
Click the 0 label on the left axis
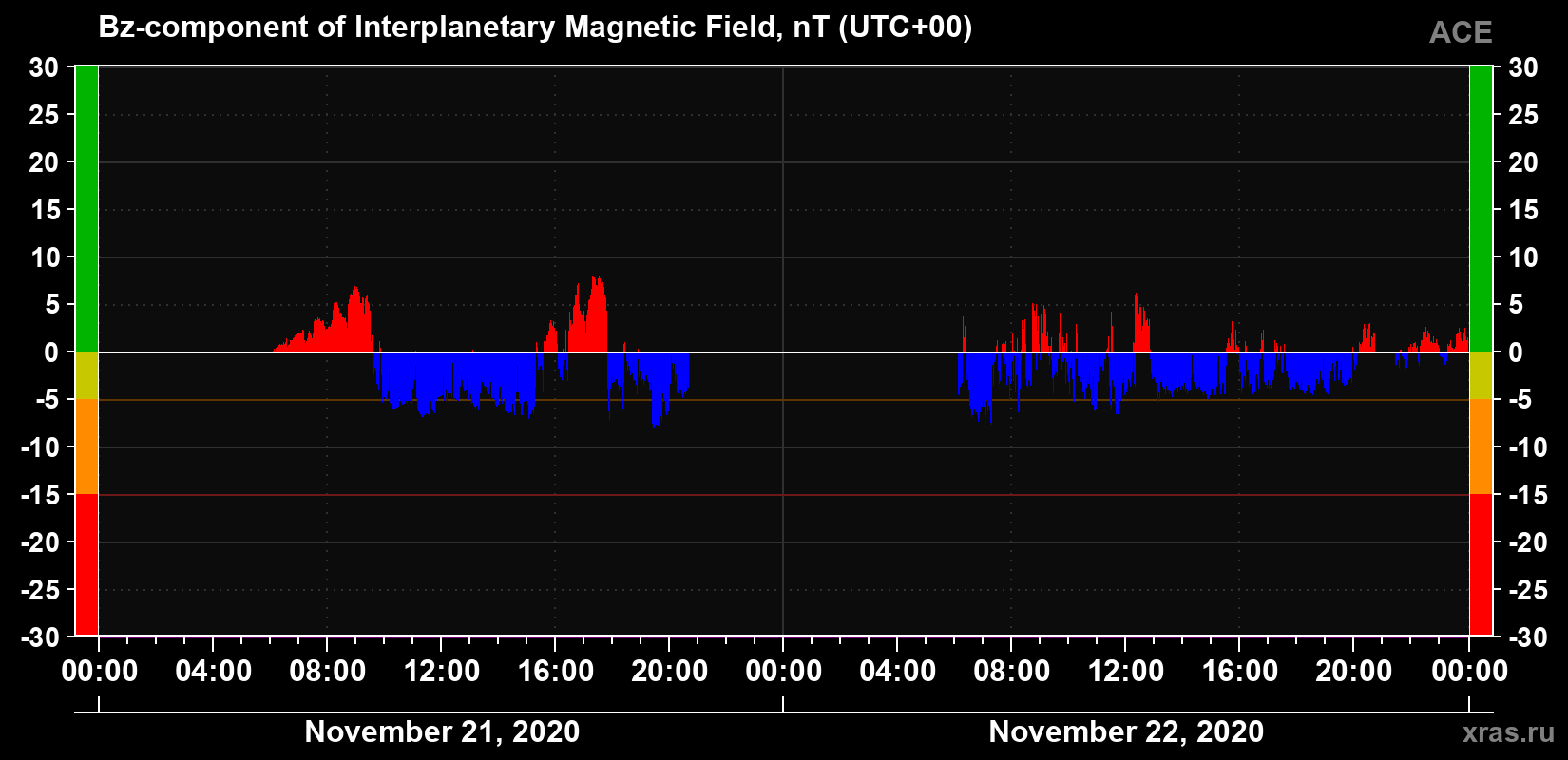[51, 352]
